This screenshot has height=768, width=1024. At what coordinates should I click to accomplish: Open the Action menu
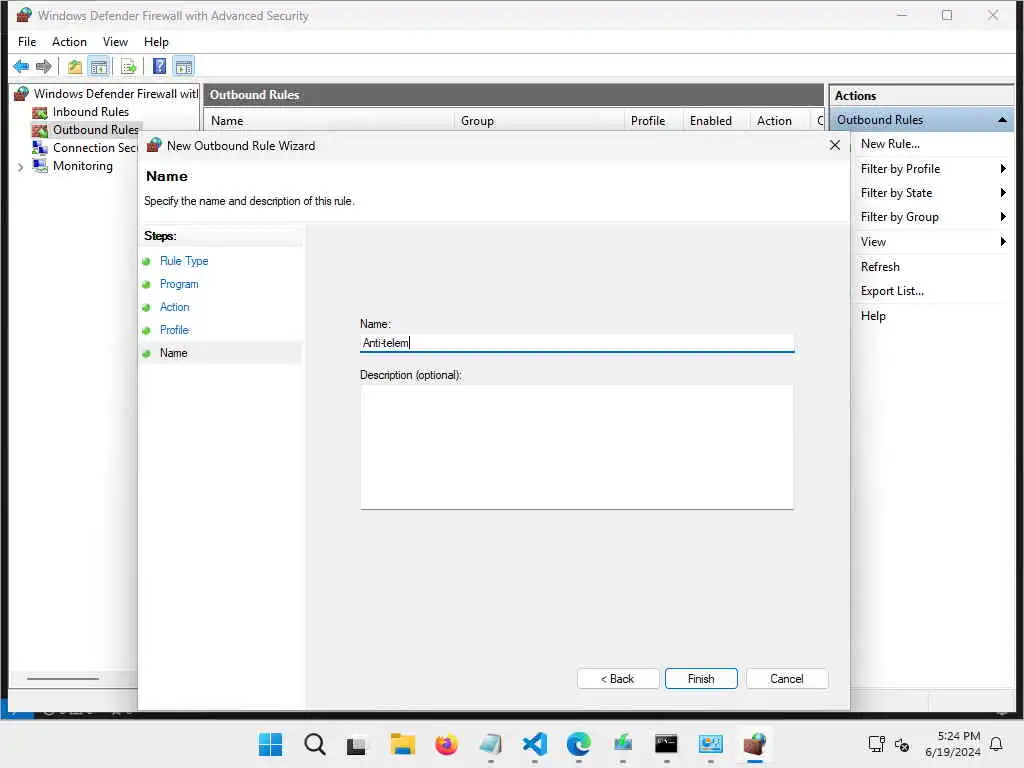point(69,42)
